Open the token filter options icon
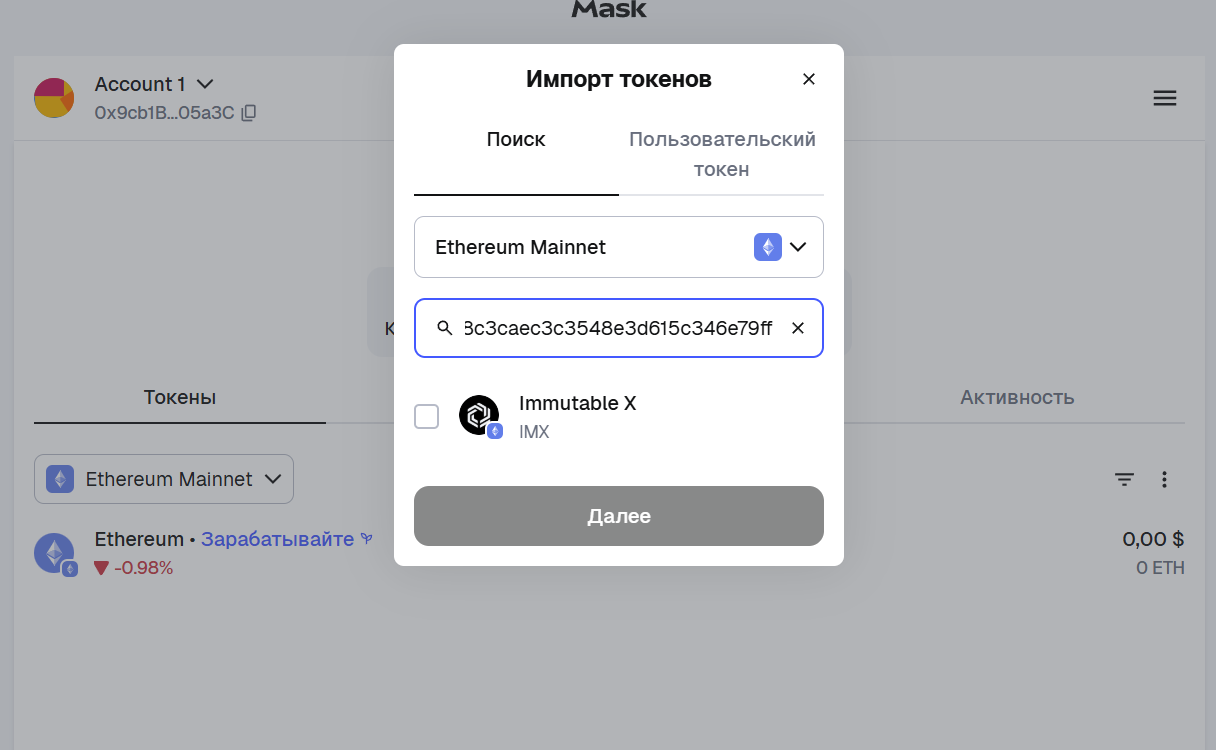Viewport: 1216px width, 750px height. tap(1125, 480)
